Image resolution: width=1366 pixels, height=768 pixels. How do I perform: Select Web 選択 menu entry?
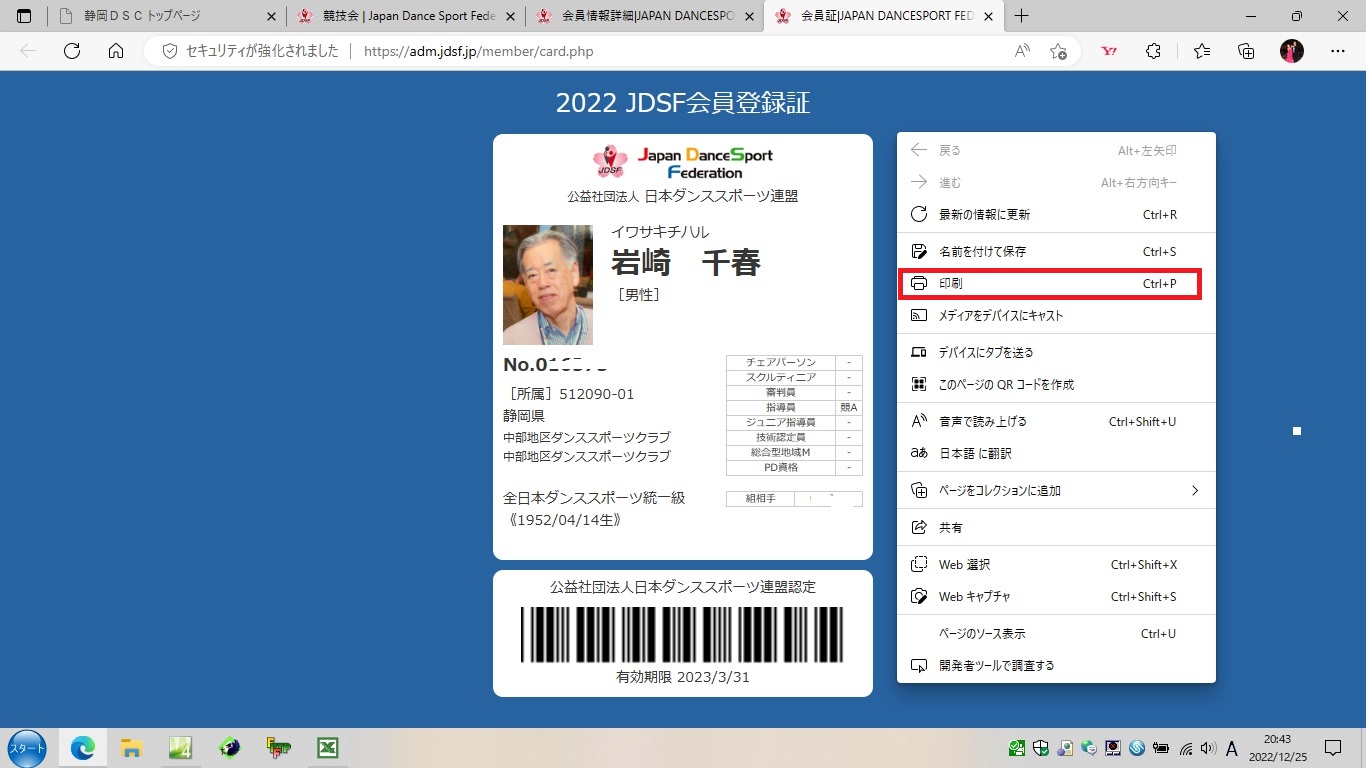click(1056, 564)
